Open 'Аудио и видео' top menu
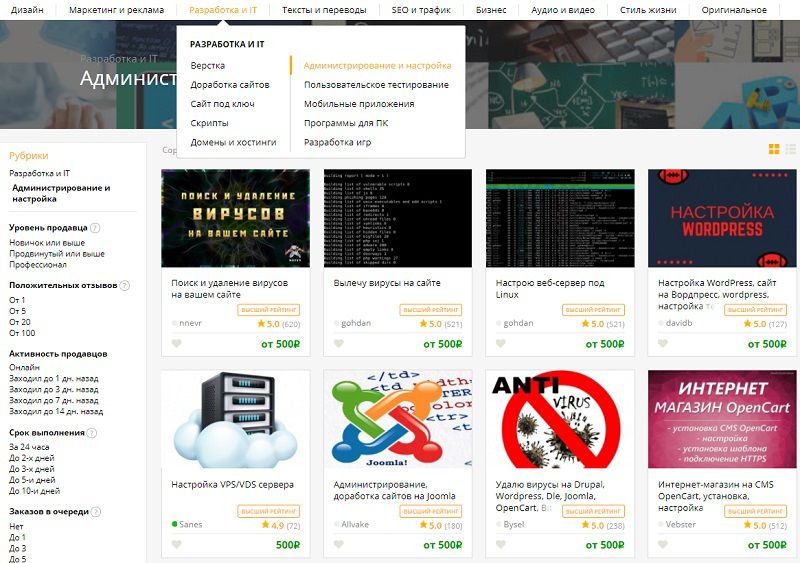 [563, 10]
